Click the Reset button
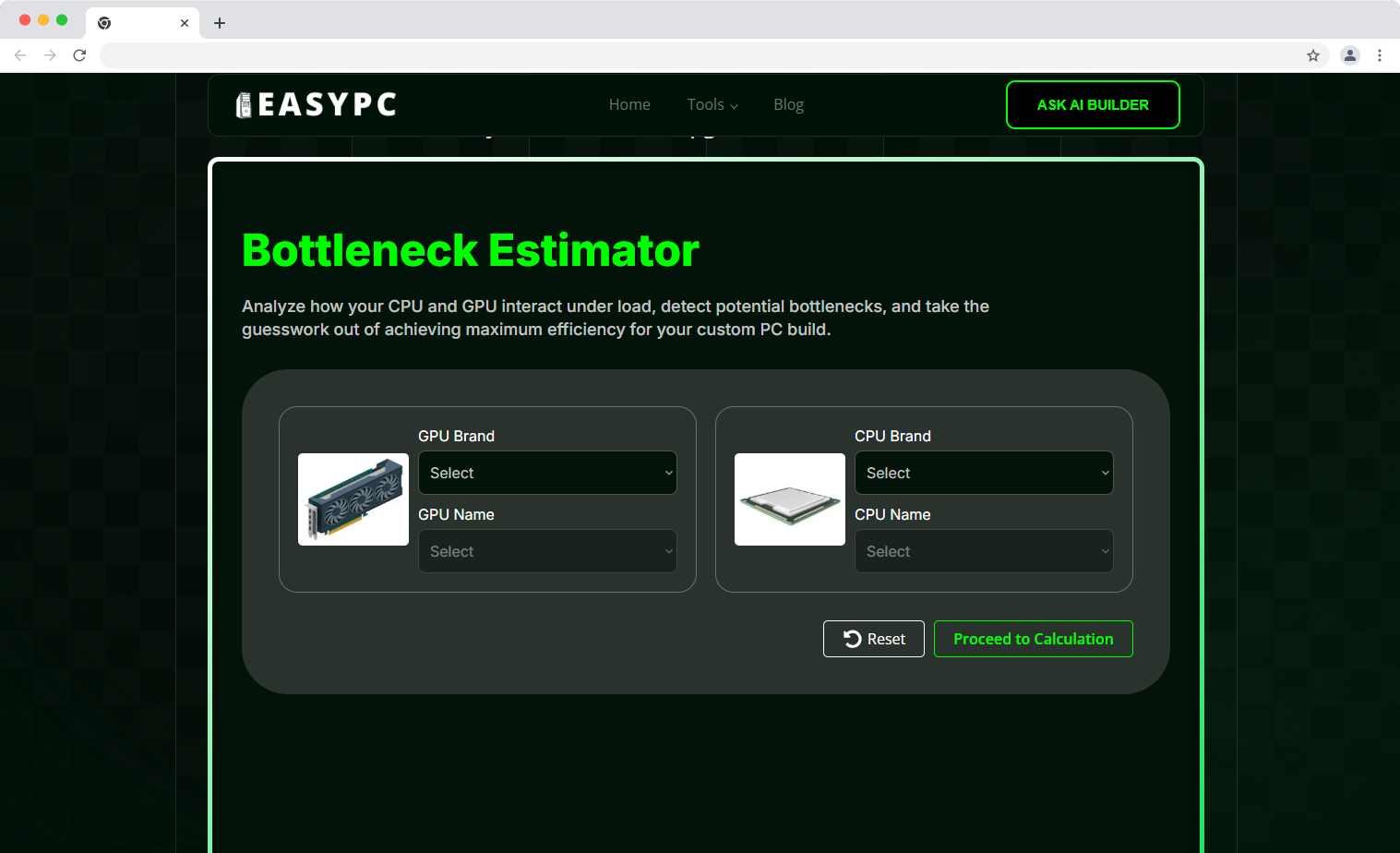1400x853 pixels. [x=873, y=638]
